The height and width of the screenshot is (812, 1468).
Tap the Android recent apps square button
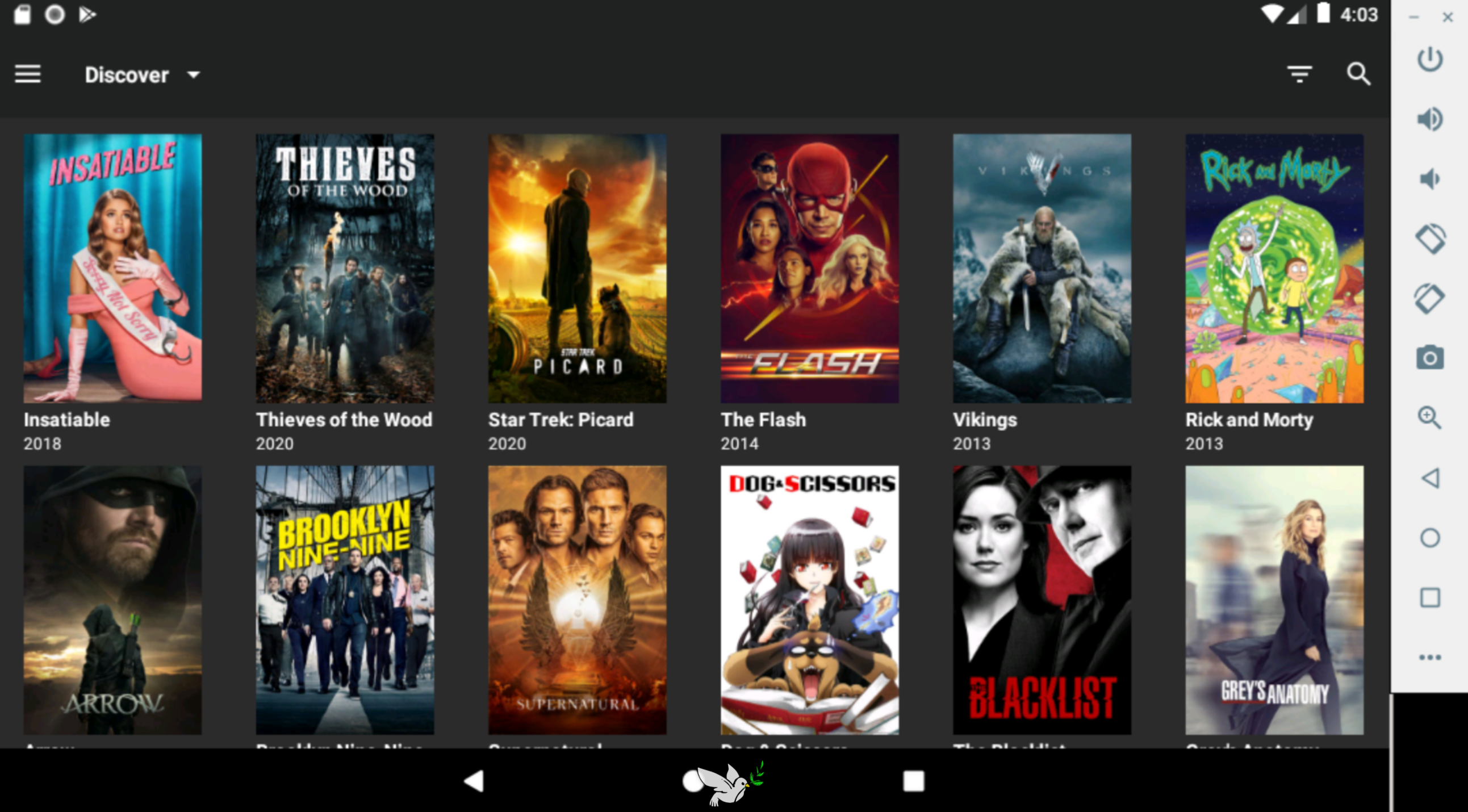pyautogui.click(x=914, y=781)
